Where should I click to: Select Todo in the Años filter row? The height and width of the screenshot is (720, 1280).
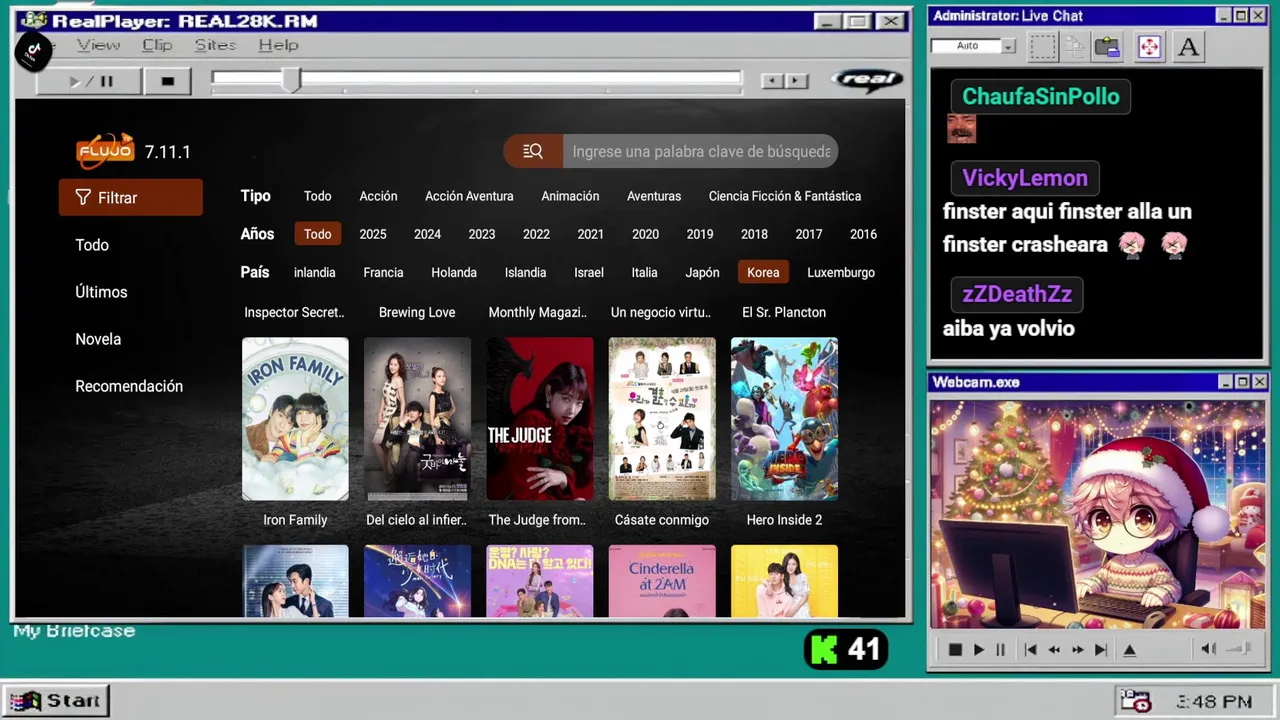(318, 234)
